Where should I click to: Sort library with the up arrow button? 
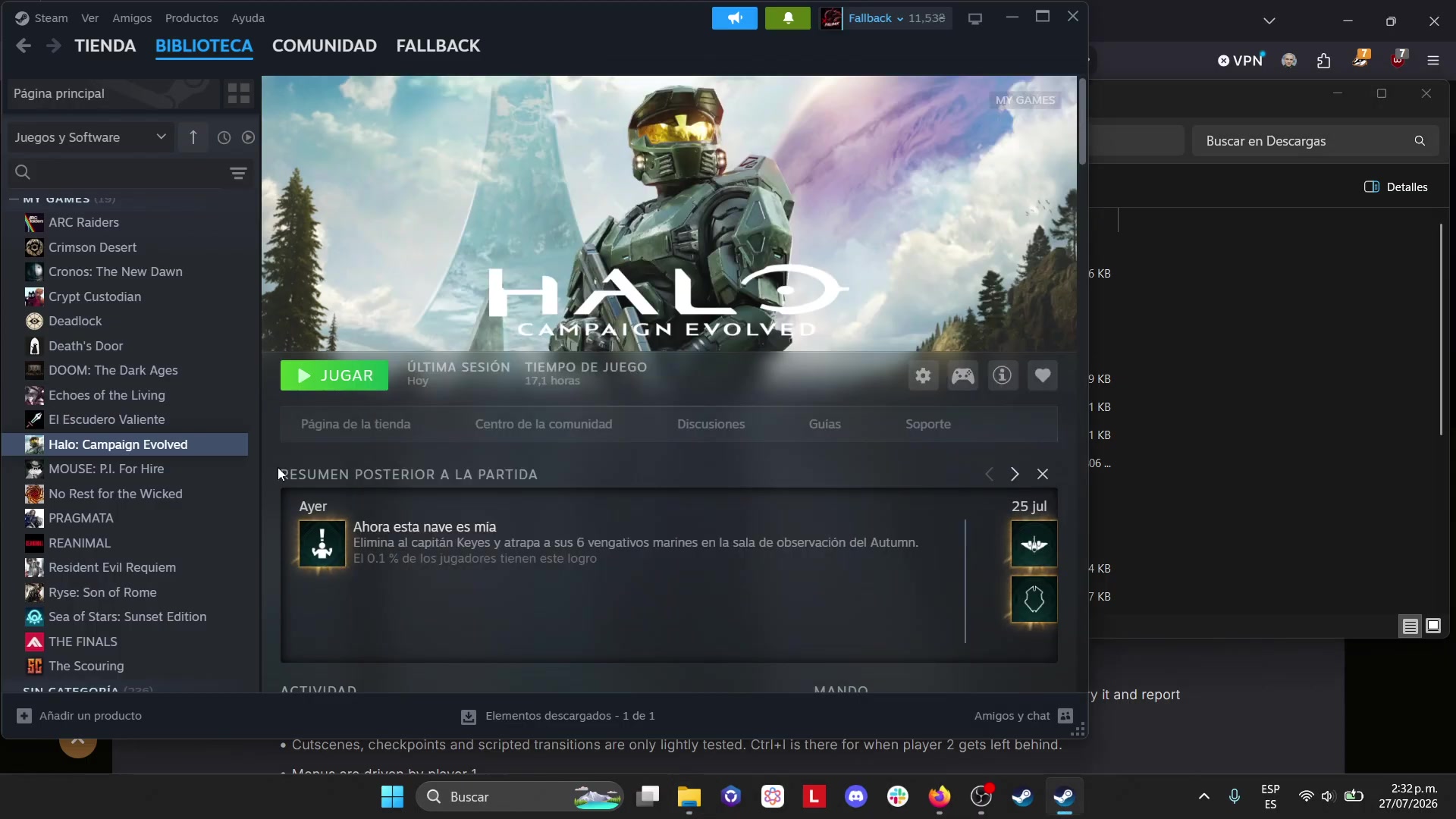point(193,137)
